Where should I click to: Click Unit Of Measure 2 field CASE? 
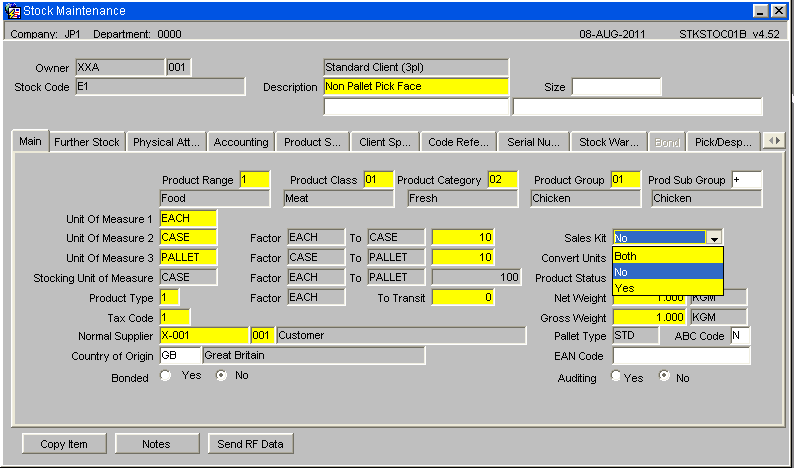pos(188,238)
